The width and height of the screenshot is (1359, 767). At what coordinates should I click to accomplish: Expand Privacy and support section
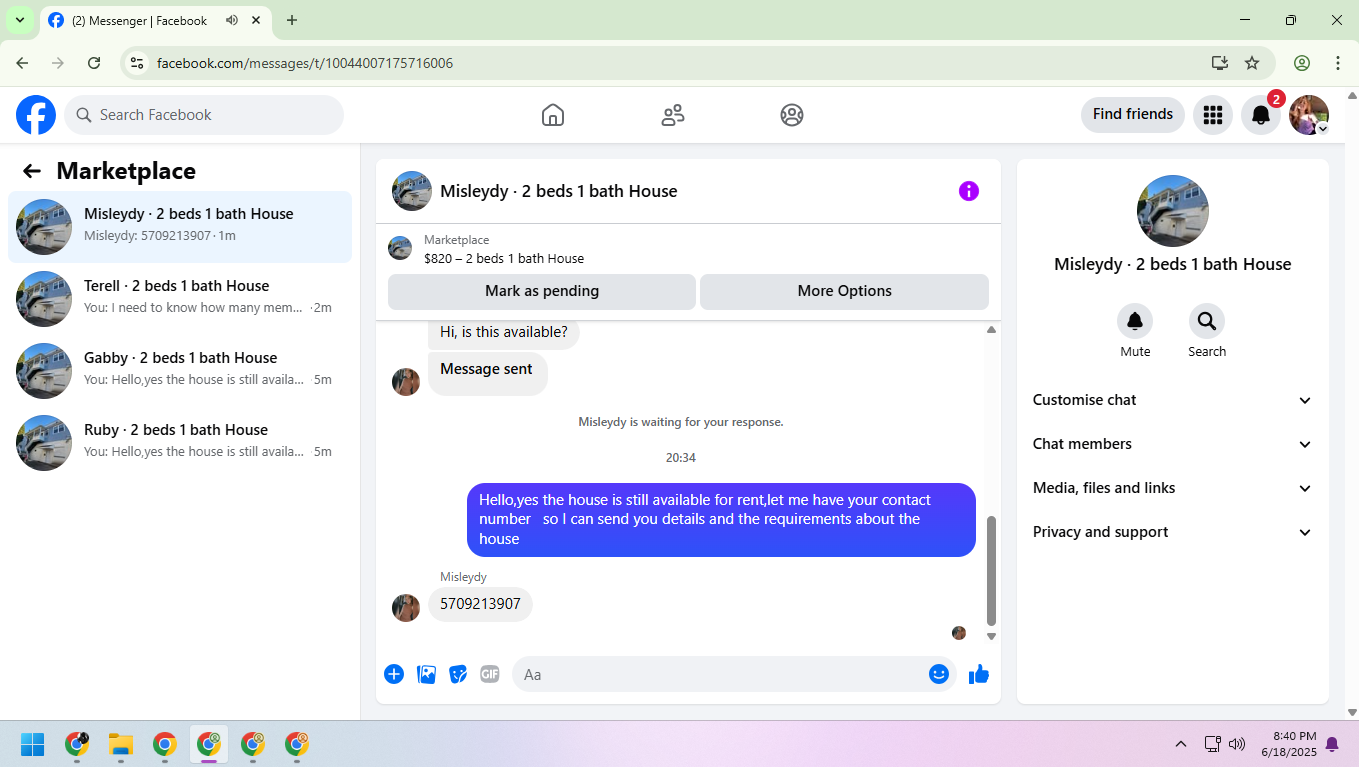click(x=1172, y=532)
